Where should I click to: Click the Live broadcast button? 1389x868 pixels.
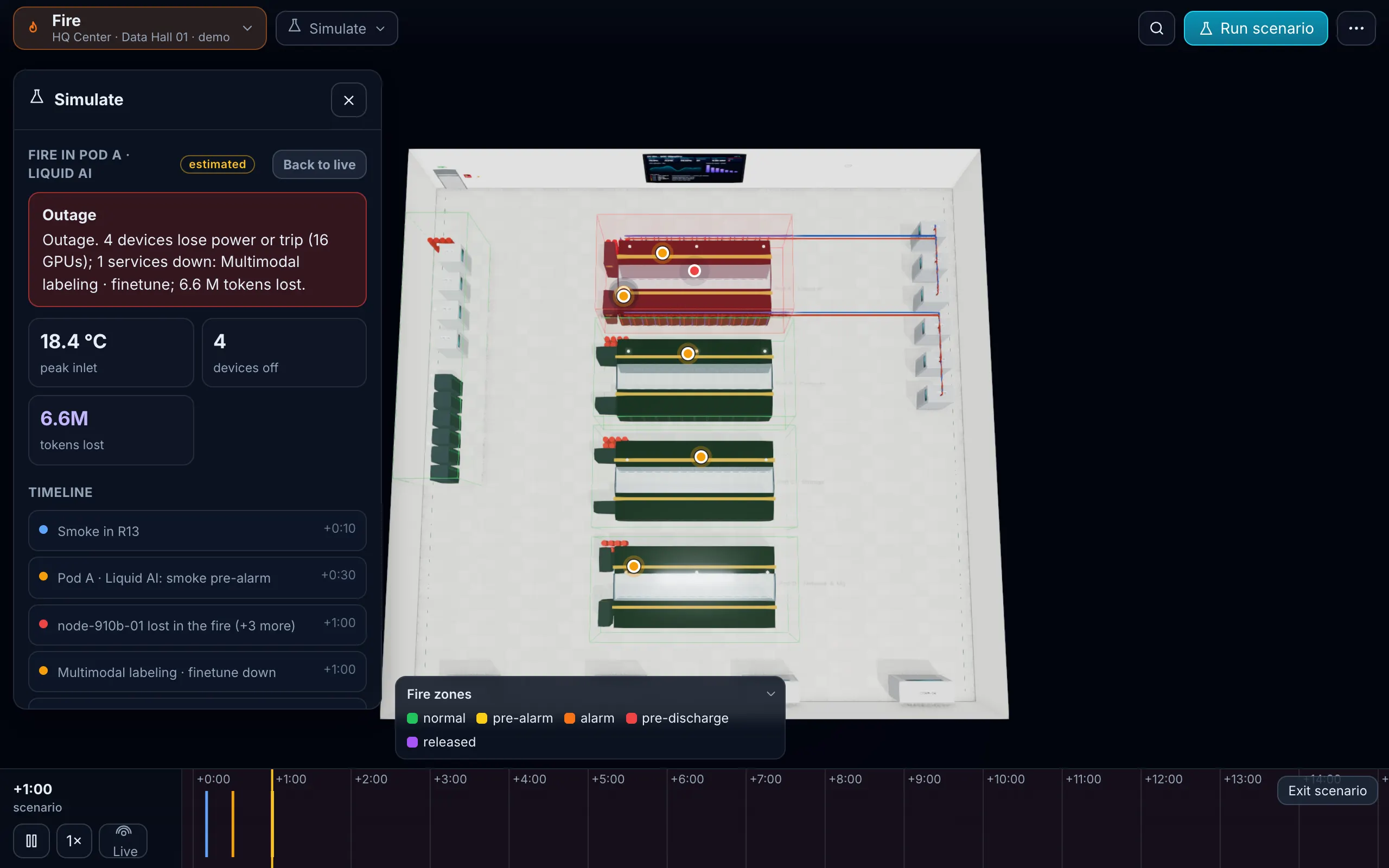(x=123, y=840)
